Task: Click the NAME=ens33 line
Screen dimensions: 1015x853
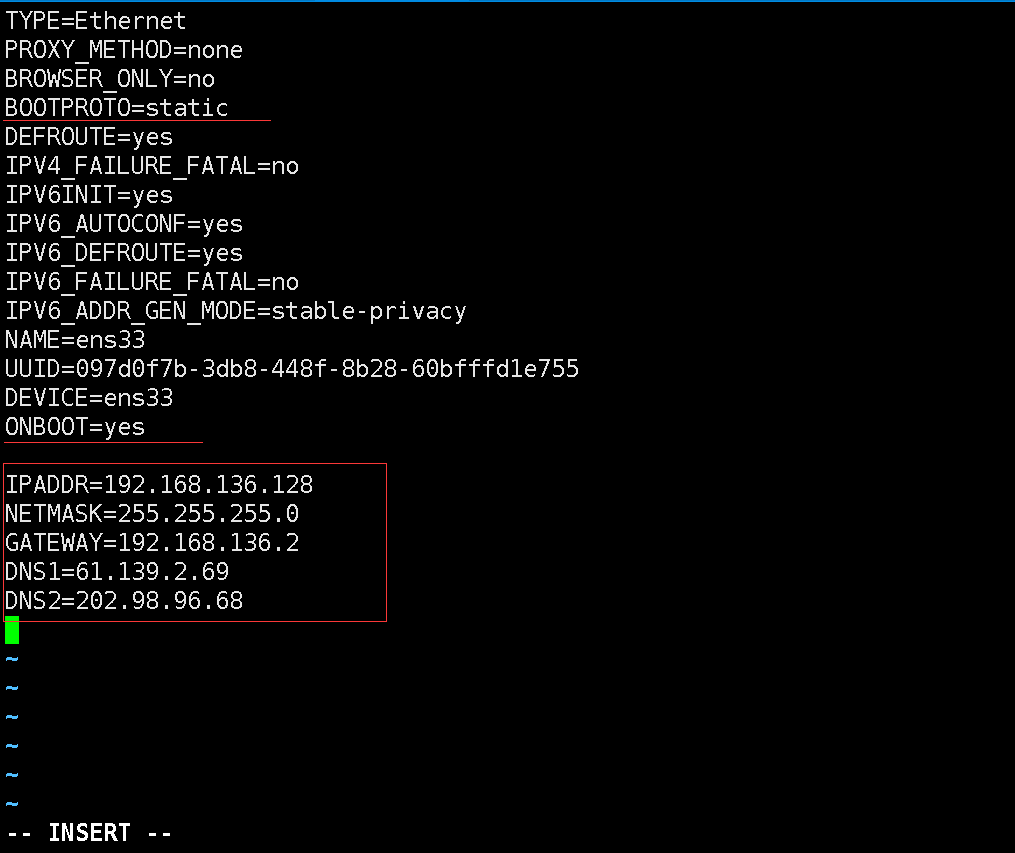Action: tap(75, 340)
